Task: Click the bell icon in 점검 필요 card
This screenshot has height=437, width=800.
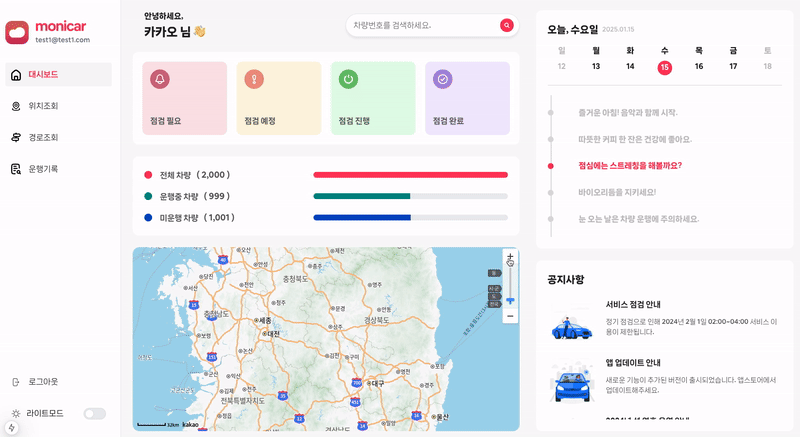Action: [160, 79]
